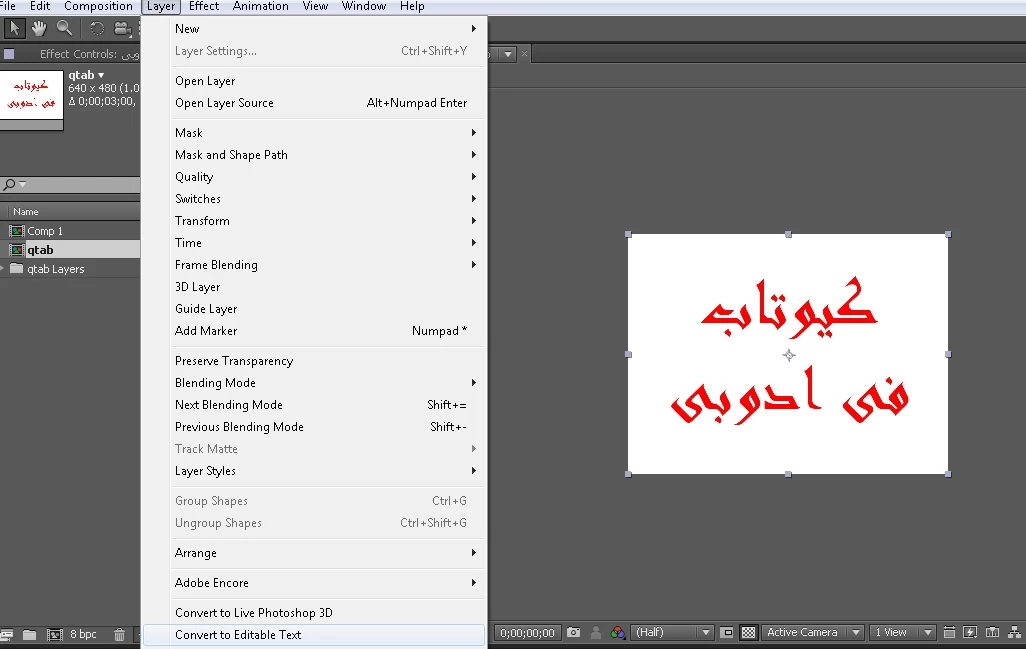
Task: Open the viewer tab dropdown arrow
Action: coord(508,54)
